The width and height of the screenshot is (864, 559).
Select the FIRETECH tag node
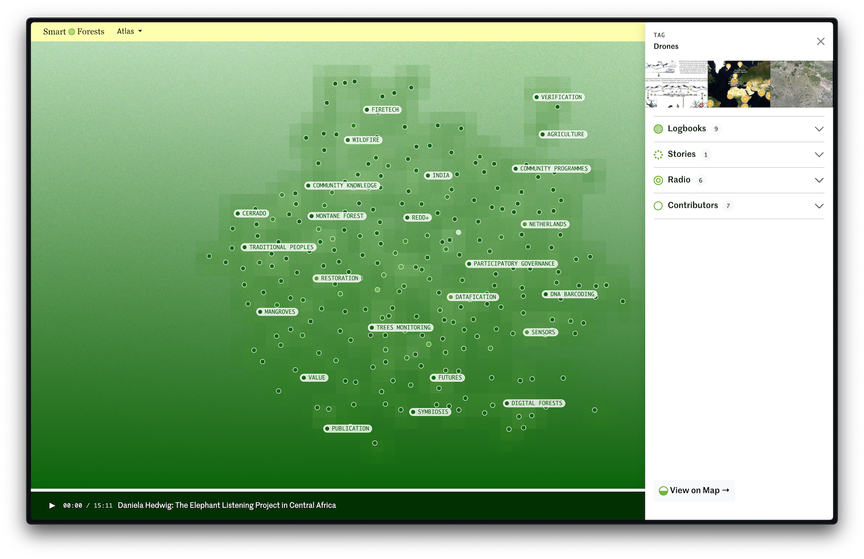click(382, 110)
